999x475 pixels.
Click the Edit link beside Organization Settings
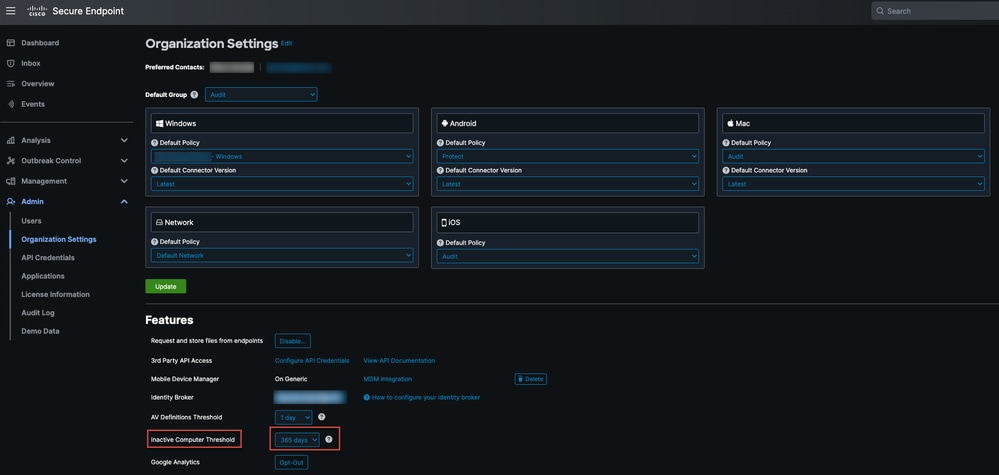286,43
